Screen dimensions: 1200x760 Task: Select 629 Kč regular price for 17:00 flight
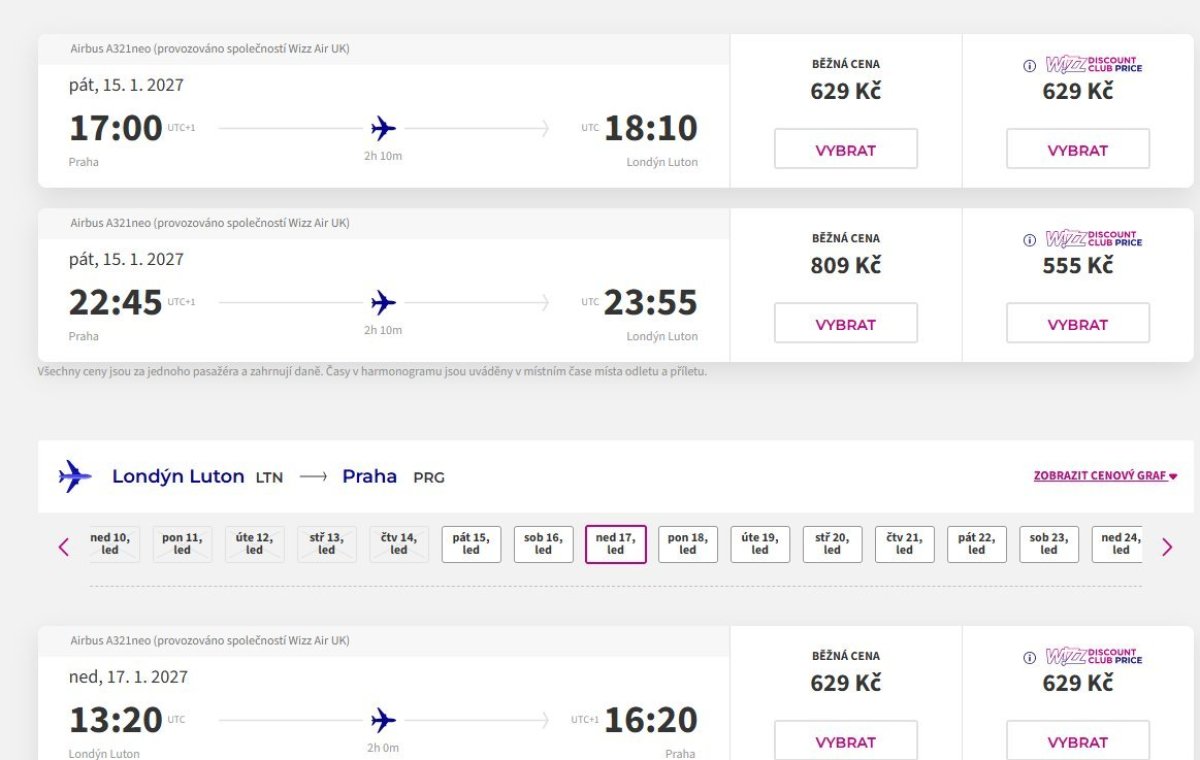[846, 149]
